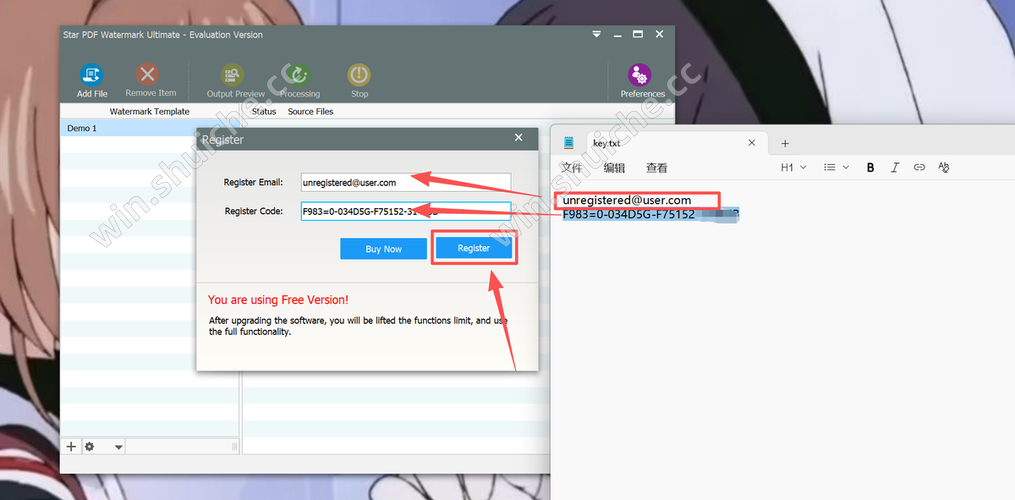
Task: Expand the H1 heading dropdown
Action: [x=794, y=167]
